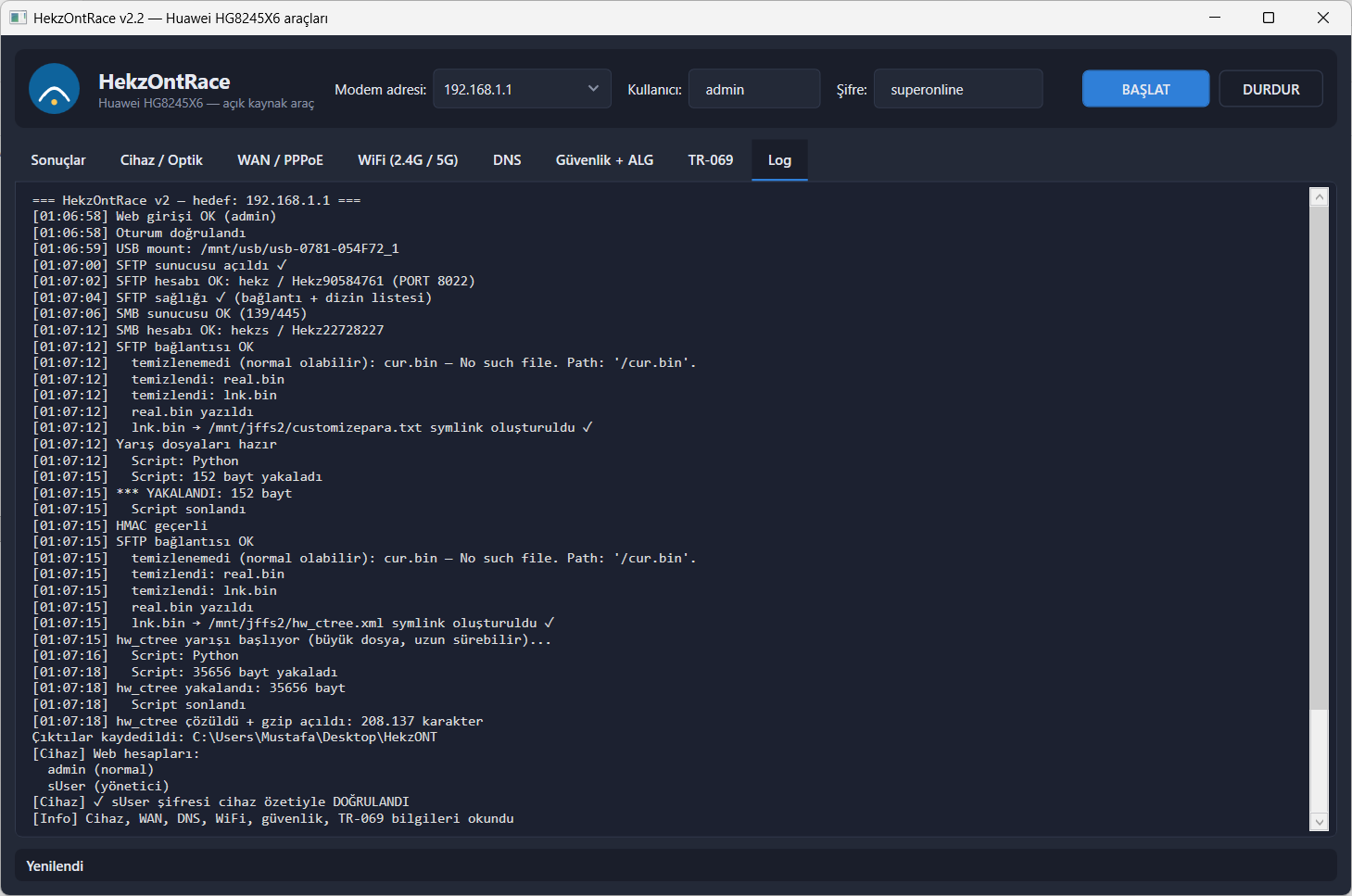Click the Kullanıcı field containing admin

[x=754, y=89]
